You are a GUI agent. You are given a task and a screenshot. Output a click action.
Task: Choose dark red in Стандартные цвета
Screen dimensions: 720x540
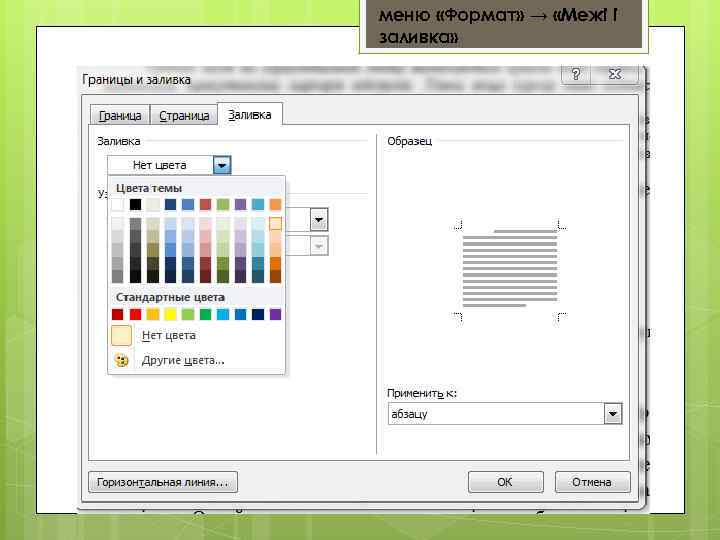coord(118,315)
